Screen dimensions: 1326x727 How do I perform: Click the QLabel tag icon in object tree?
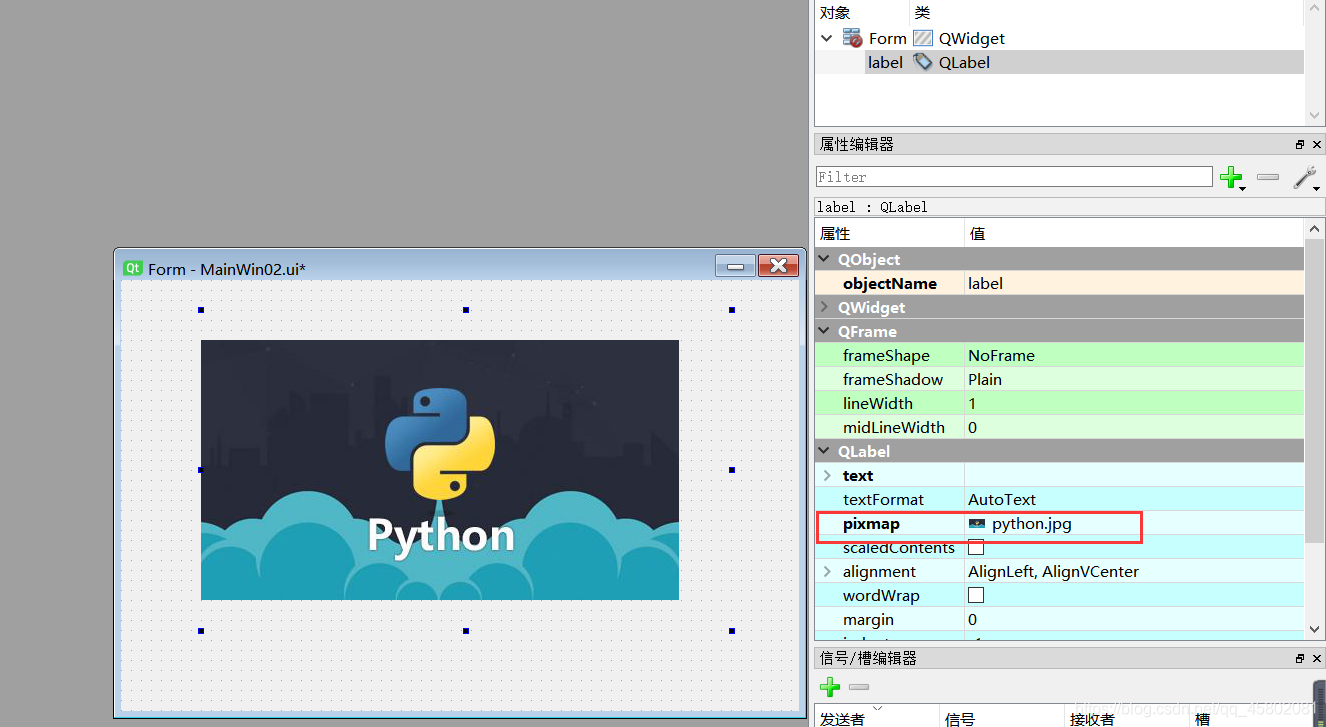(x=923, y=62)
